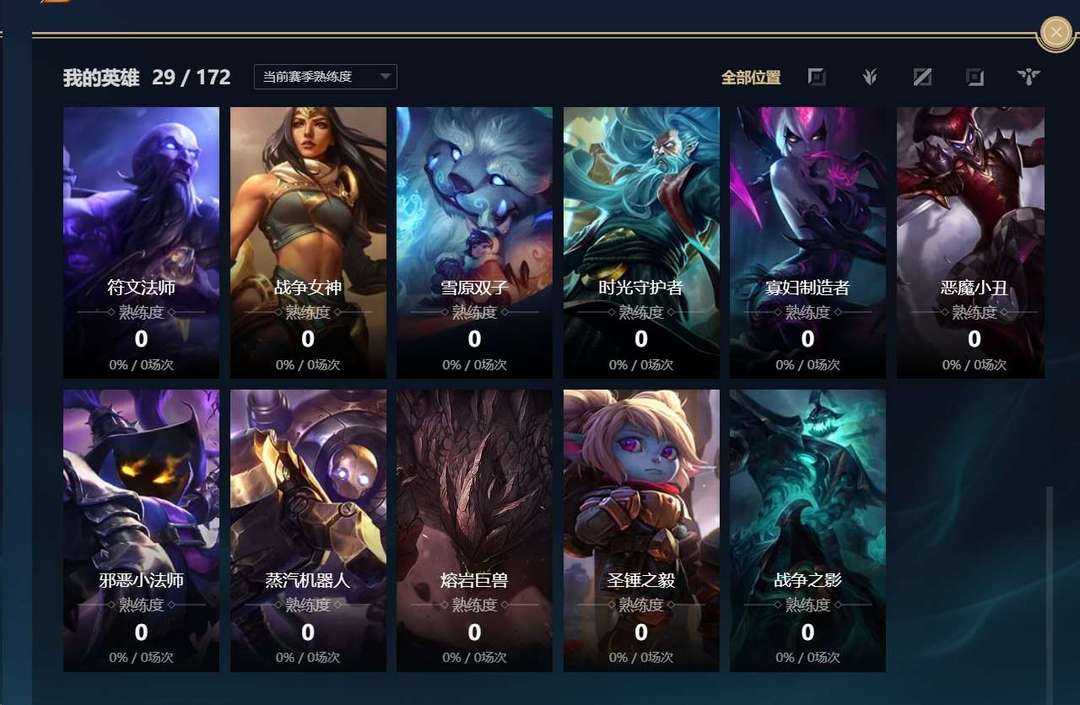Open the 战争女神 champion card

tap(308, 242)
